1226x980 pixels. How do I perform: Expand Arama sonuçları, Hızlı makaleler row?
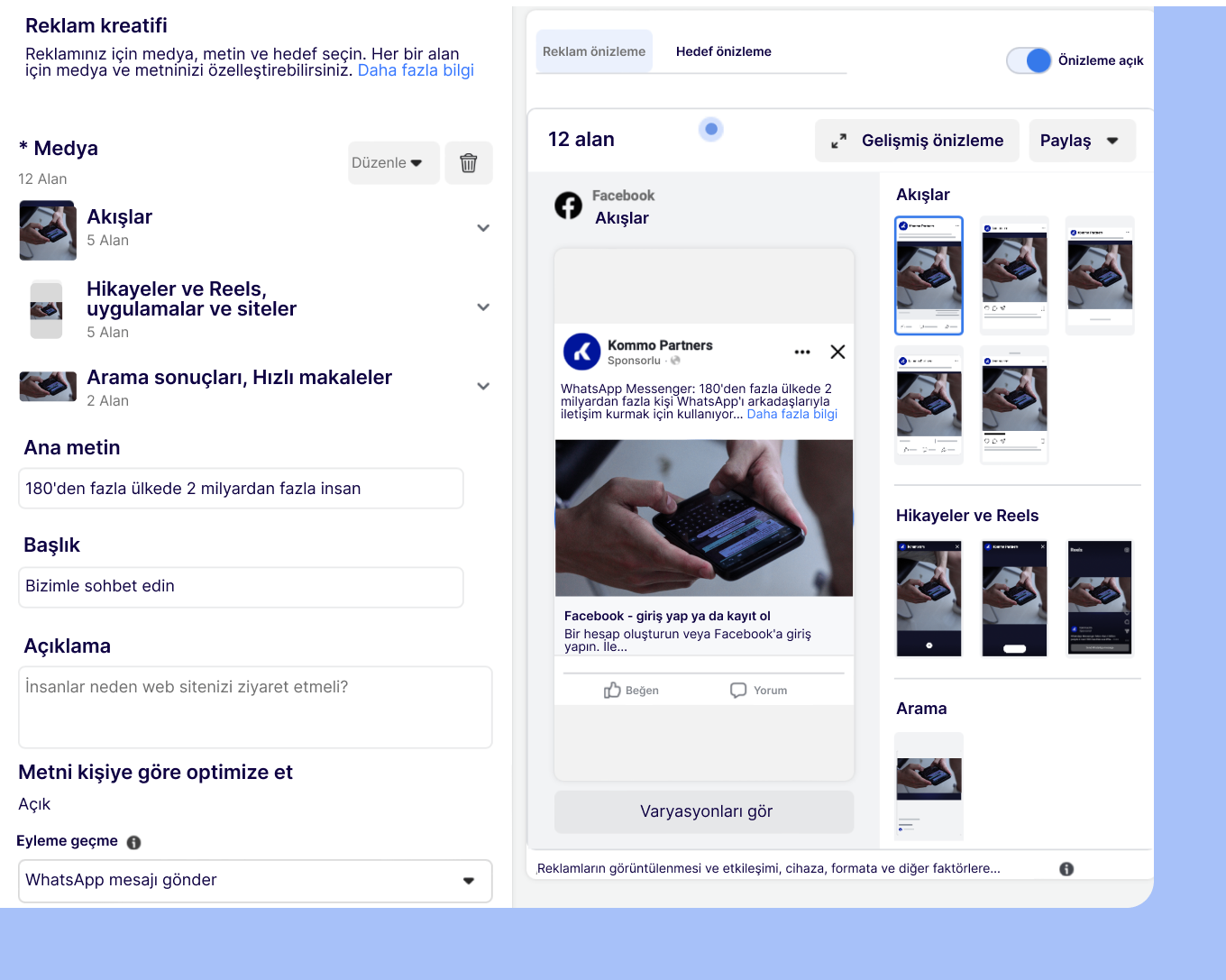pos(483,387)
